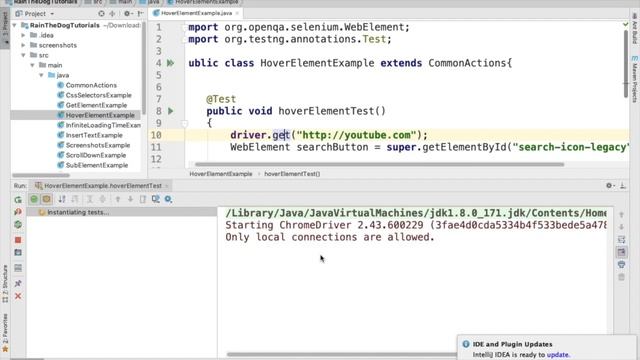Click "http://youtube.com" string on line 10
The image size is (640, 360).
(356, 135)
